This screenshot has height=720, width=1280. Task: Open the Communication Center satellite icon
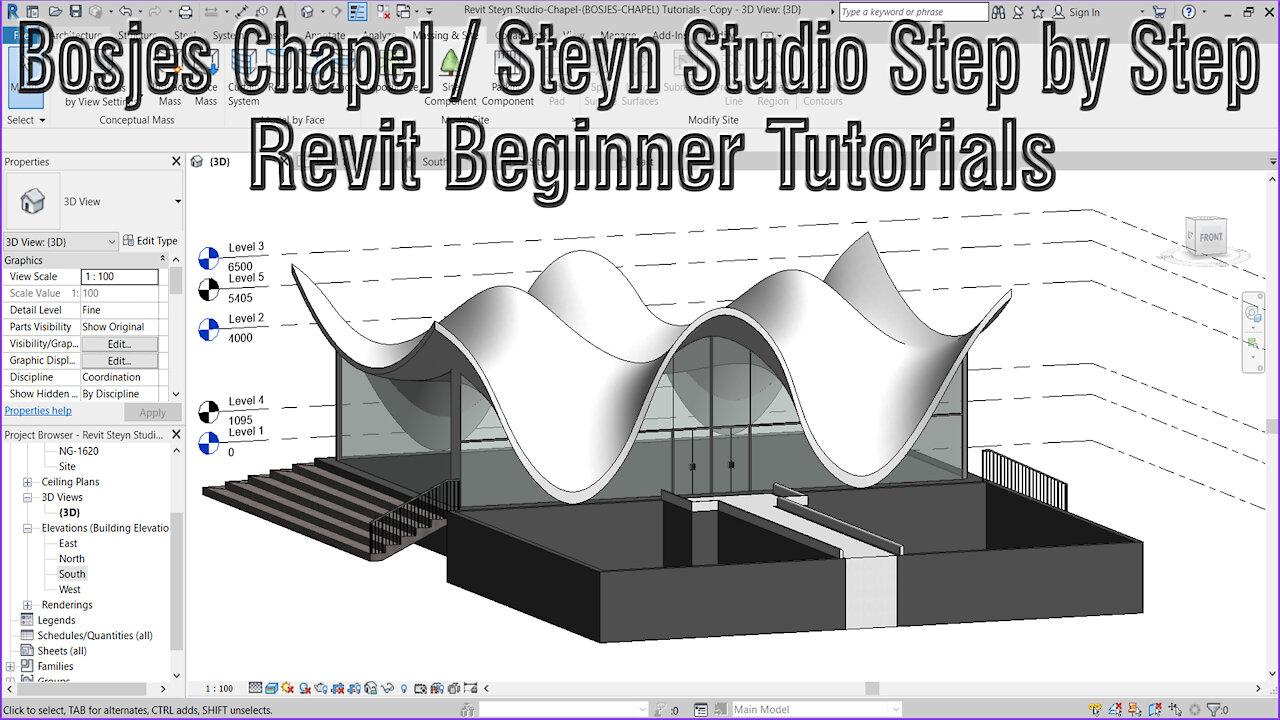click(1018, 12)
